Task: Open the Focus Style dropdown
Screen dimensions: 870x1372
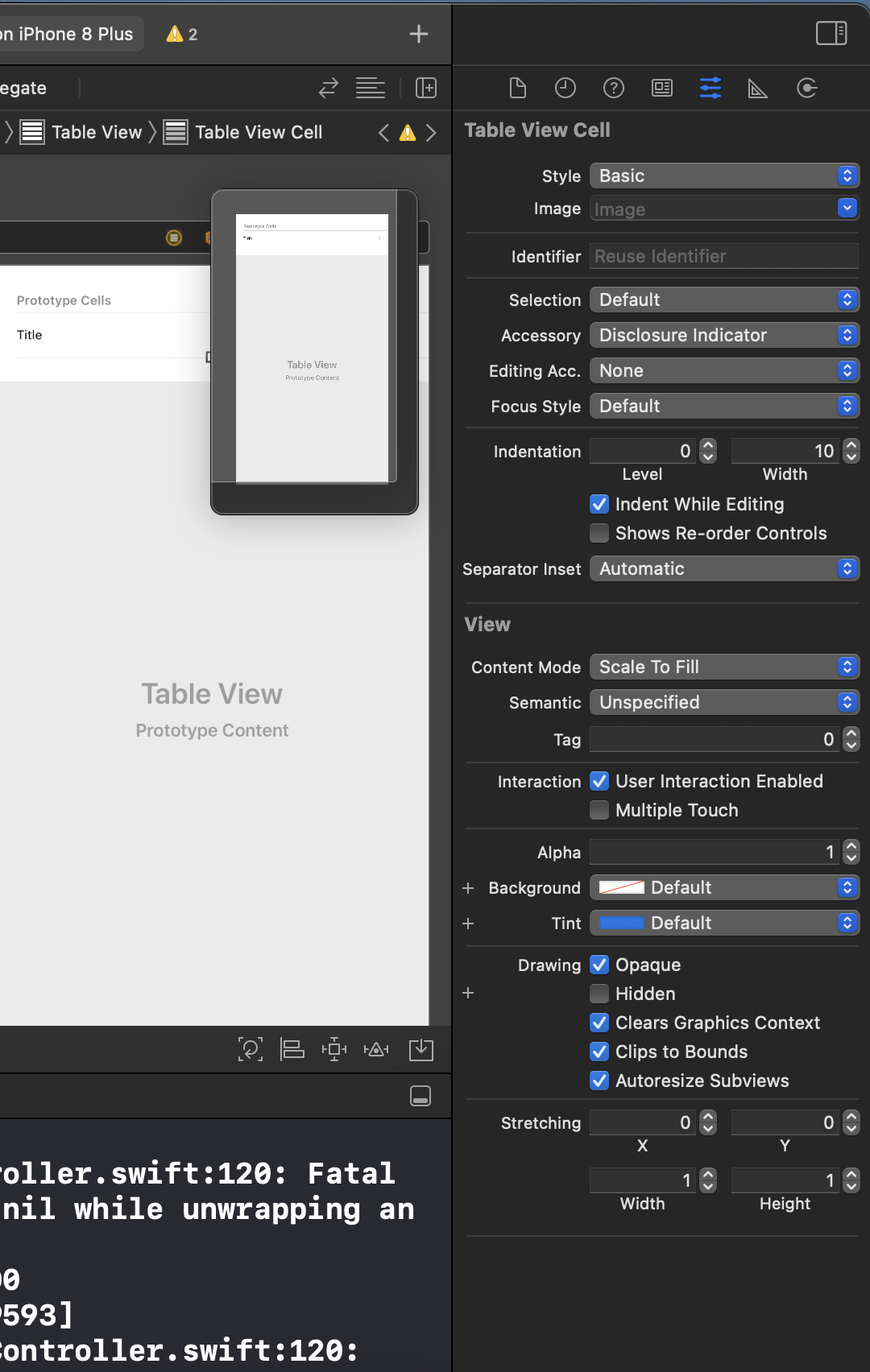Action: tap(724, 406)
